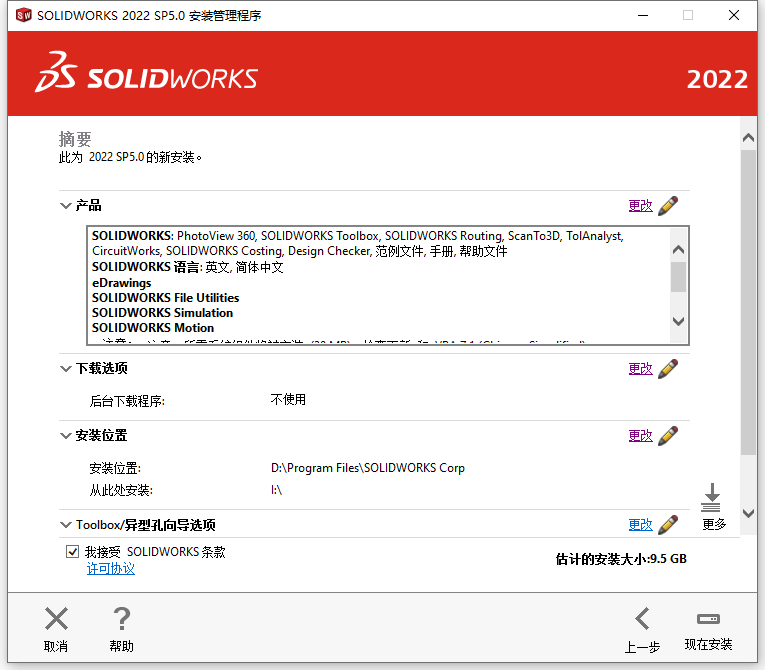Click 估计的安装大小:9.5 GB text
This screenshot has width=765, height=670.
[x=621, y=559]
